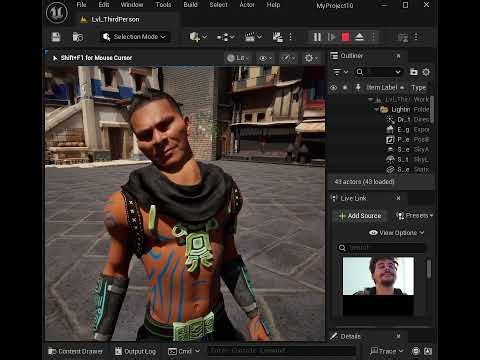Open viewport scalability settings gear
Image resolution: width=480 pixels, height=360 pixels.
311,58
